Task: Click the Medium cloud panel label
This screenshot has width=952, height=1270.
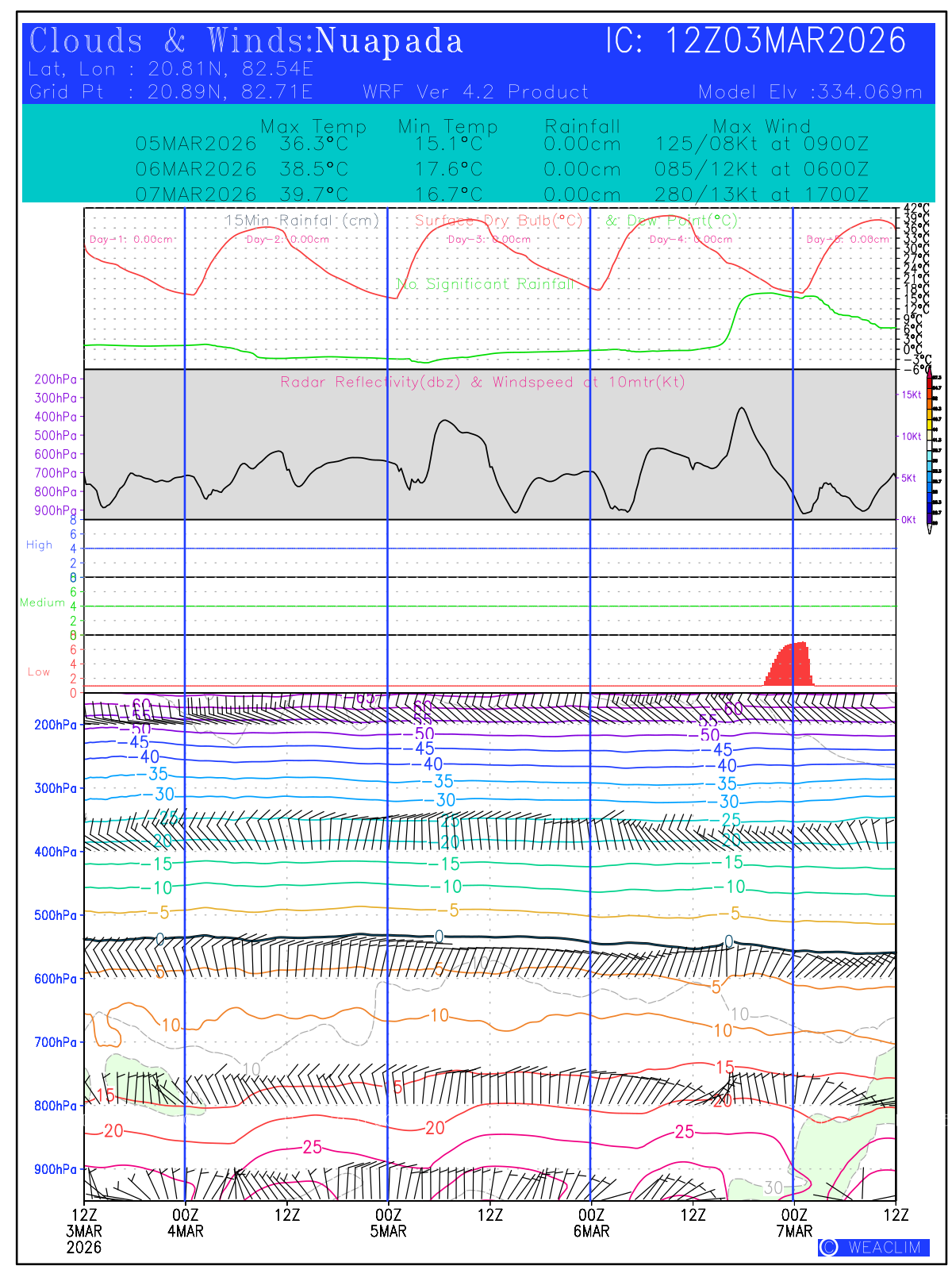Action: point(42,602)
